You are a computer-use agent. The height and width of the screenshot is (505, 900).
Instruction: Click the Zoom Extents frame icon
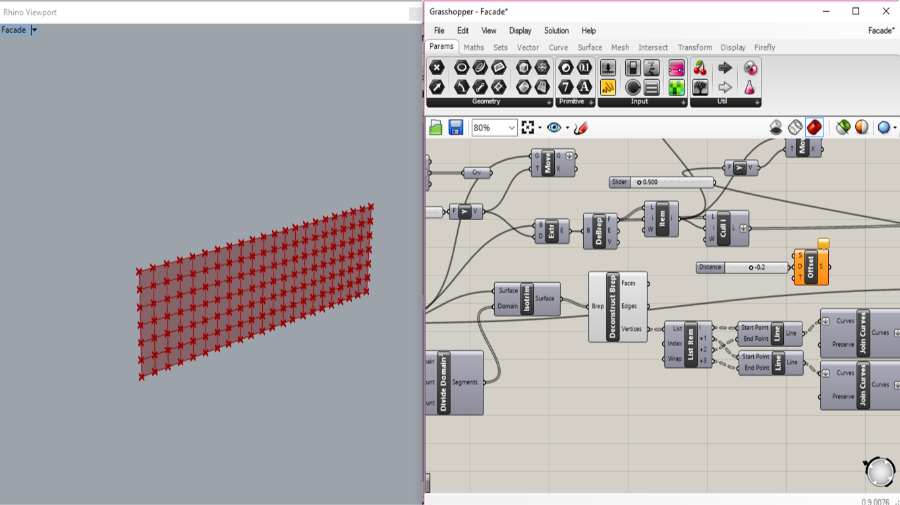pyautogui.click(x=528, y=127)
